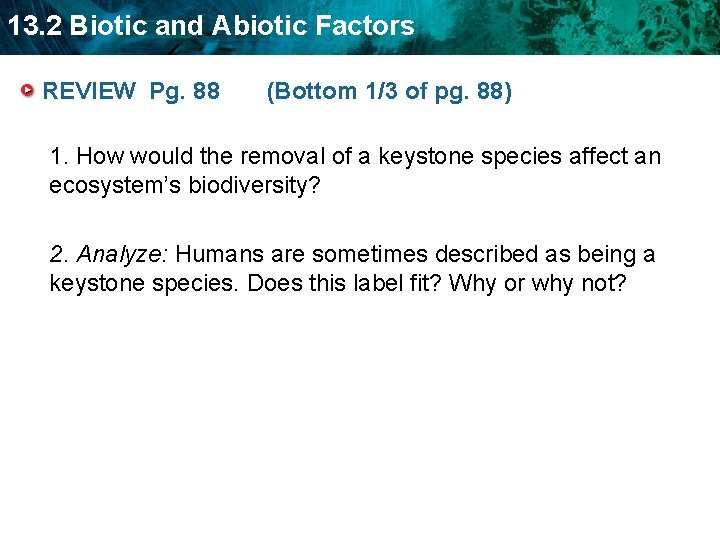Select the word "biodiversity?" in question one
The image size is (720, 540).
254,186
